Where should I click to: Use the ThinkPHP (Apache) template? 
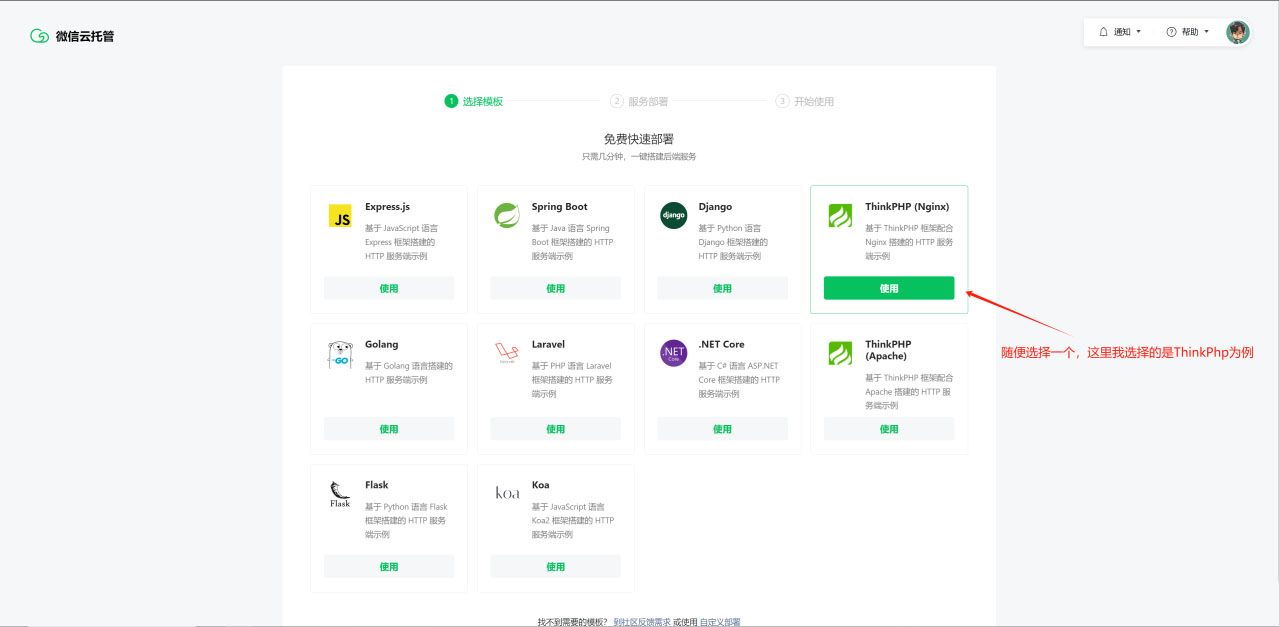889,429
